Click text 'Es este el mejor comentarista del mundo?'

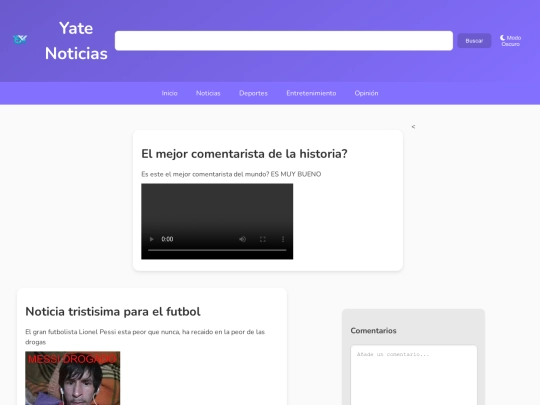click(205, 174)
